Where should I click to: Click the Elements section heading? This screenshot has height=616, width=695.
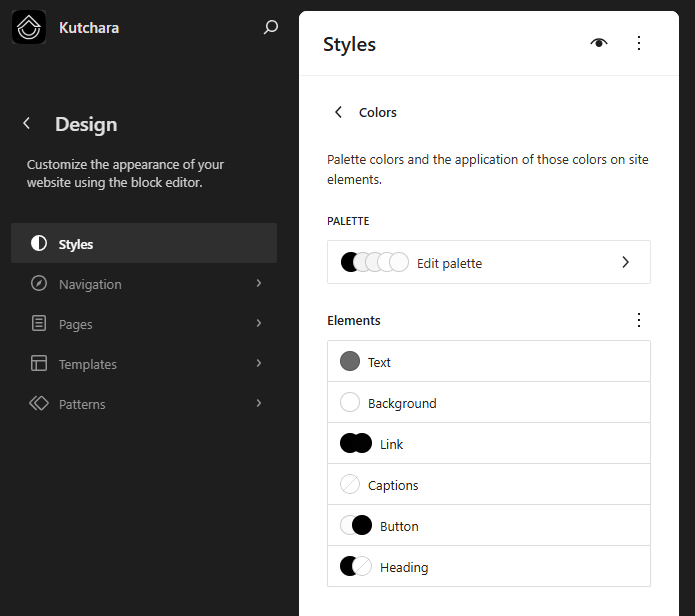354,320
